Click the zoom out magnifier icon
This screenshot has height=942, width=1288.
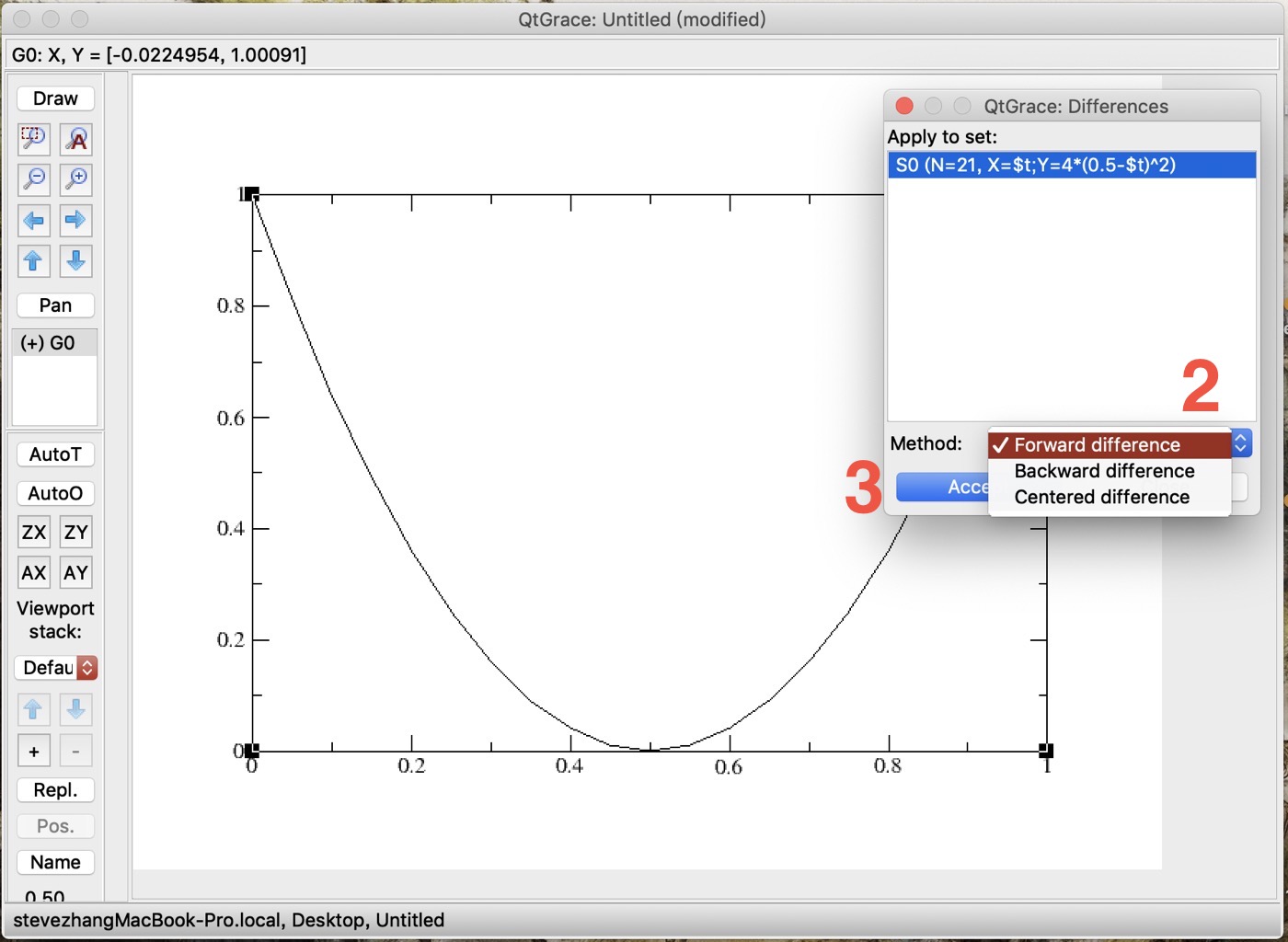tap(34, 178)
